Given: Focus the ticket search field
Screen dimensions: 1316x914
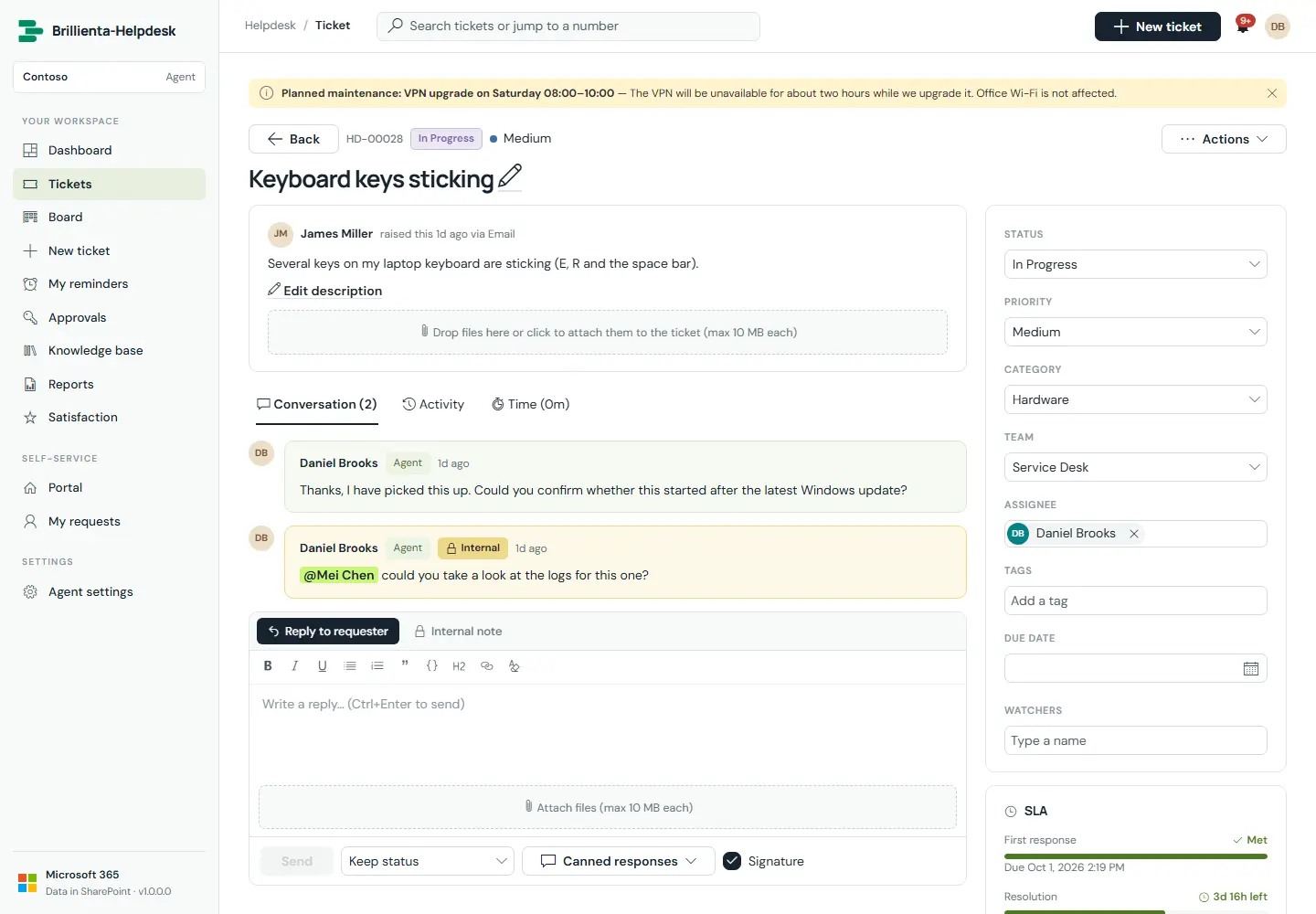Looking at the screenshot, I should pos(568,27).
